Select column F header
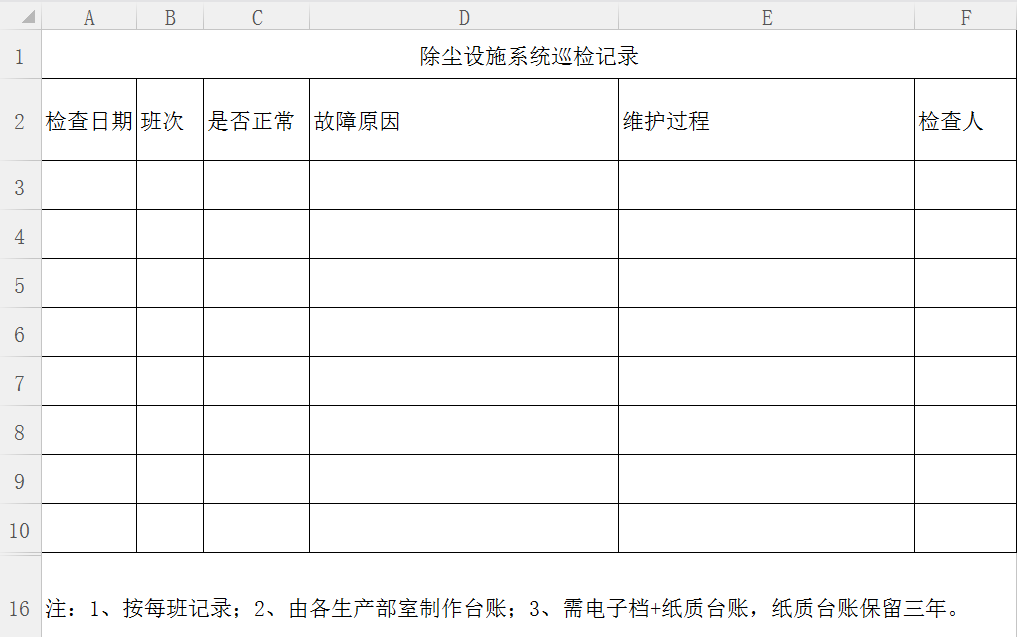1017x637 pixels. [x=965, y=18]
